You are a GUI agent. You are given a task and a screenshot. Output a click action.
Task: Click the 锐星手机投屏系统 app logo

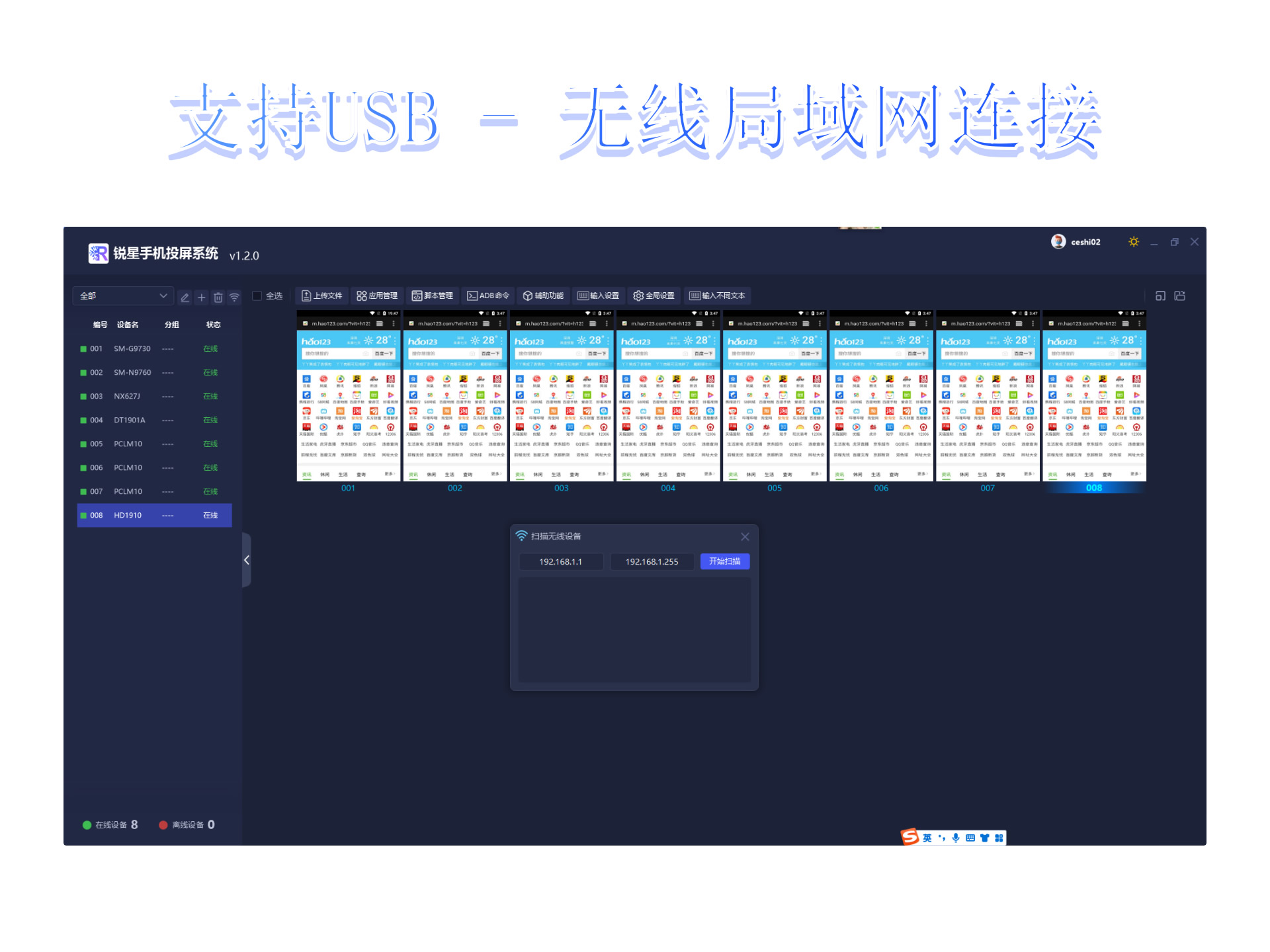coord(99,253)
